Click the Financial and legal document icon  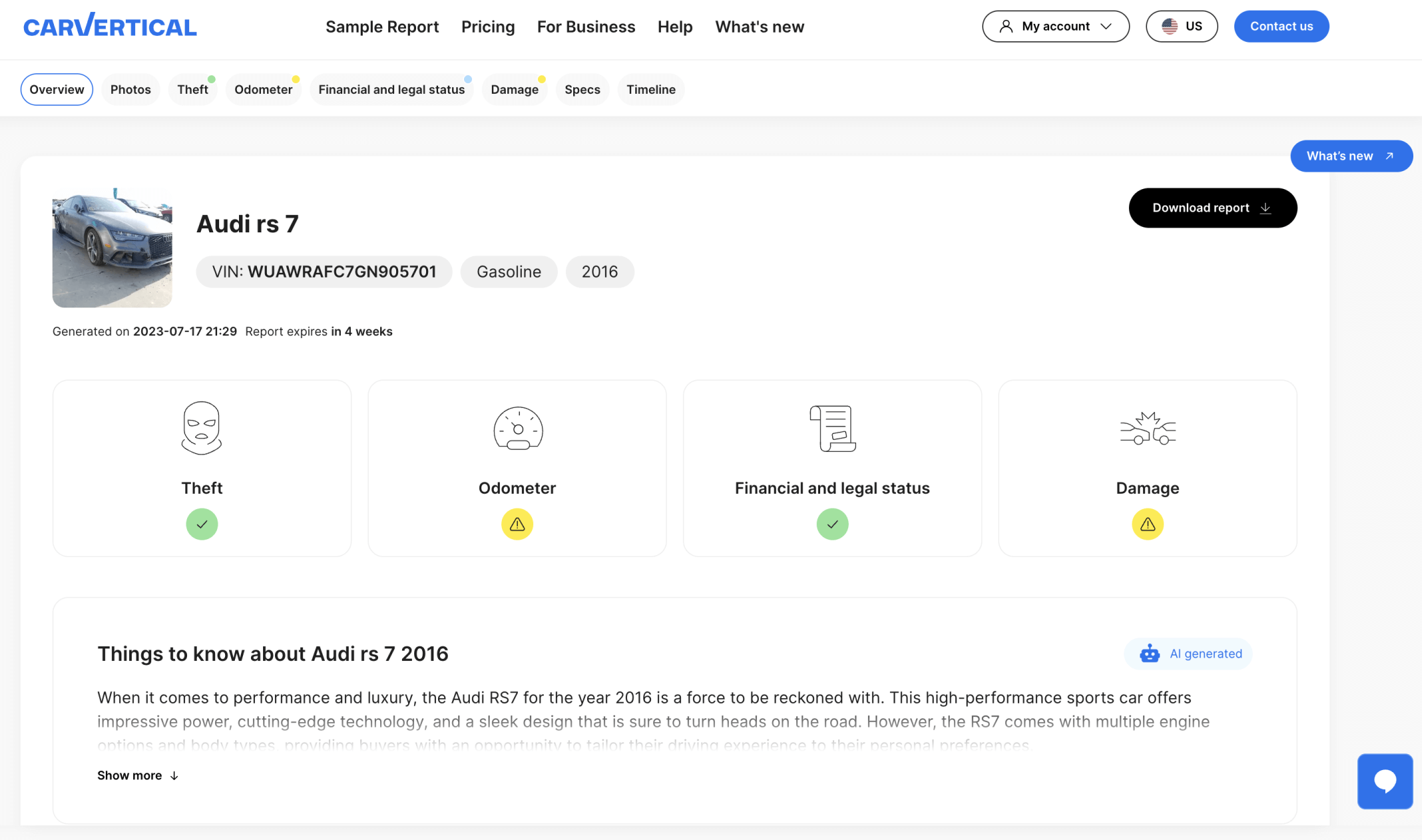pyautogui.click(x=832, y=428)
